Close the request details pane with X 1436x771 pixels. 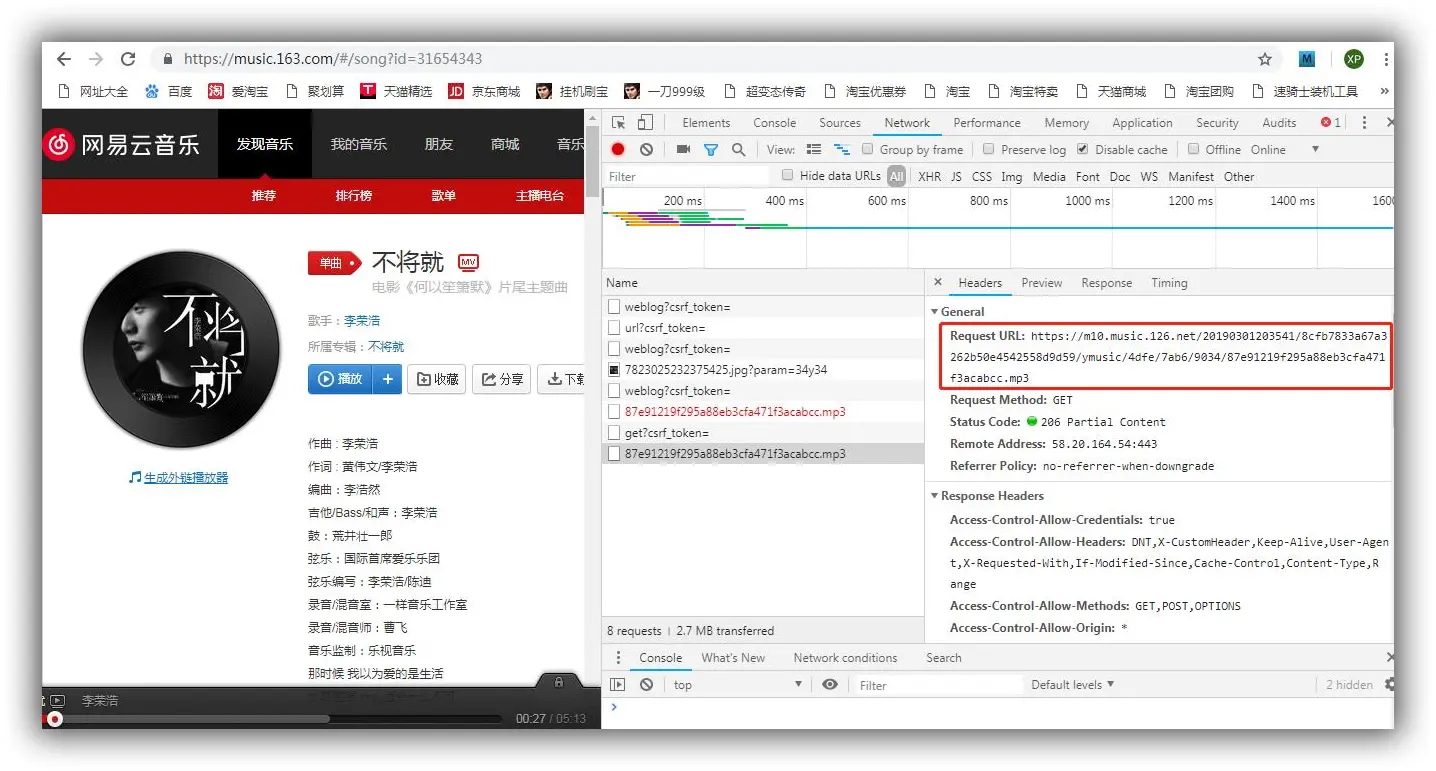(937, 283)
